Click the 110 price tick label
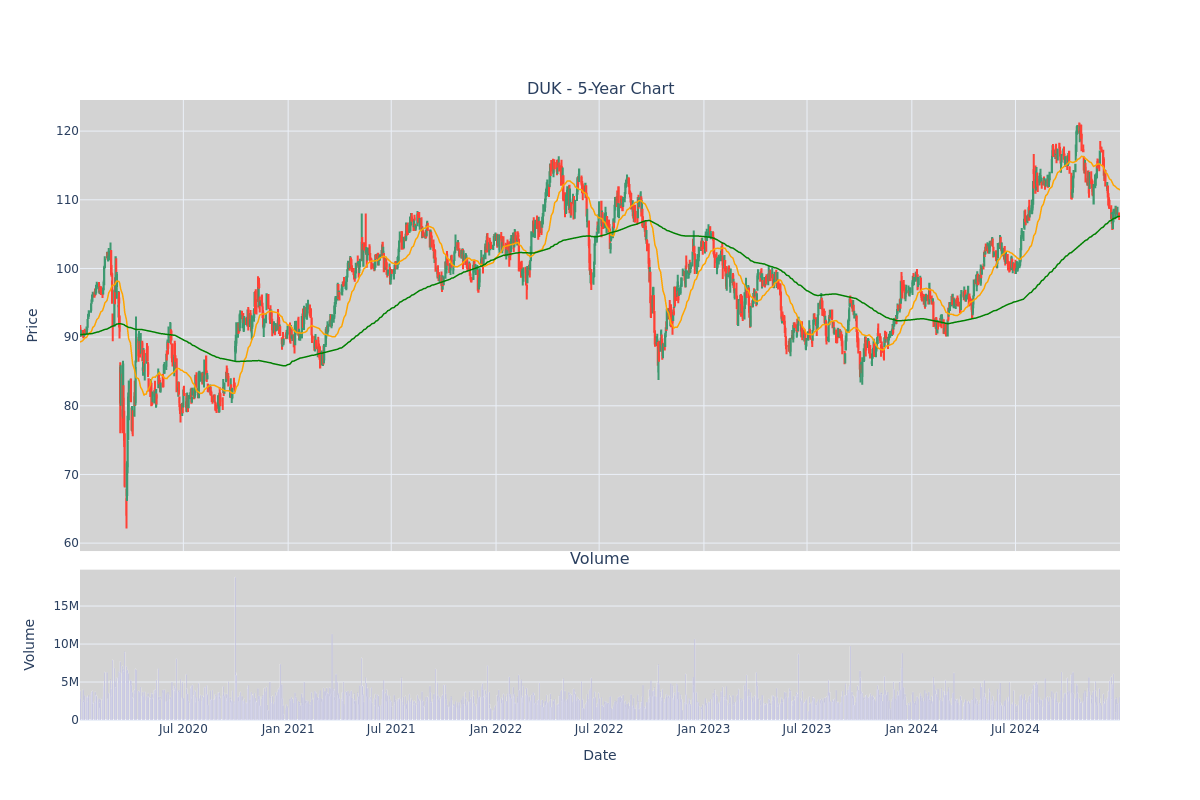Viewport: 1200px width, 800px height. [x=67, y=200]
